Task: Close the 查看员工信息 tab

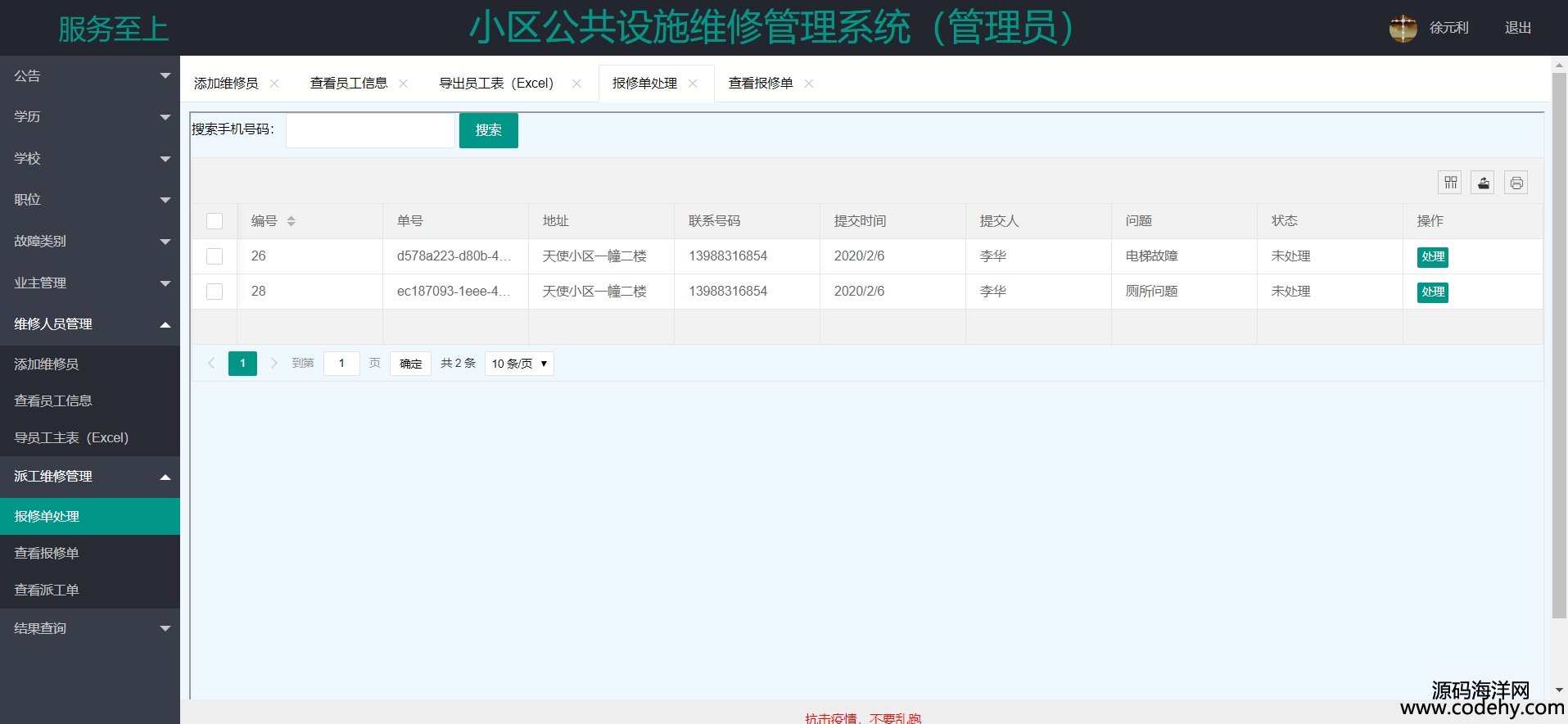Action: [403, 84]
